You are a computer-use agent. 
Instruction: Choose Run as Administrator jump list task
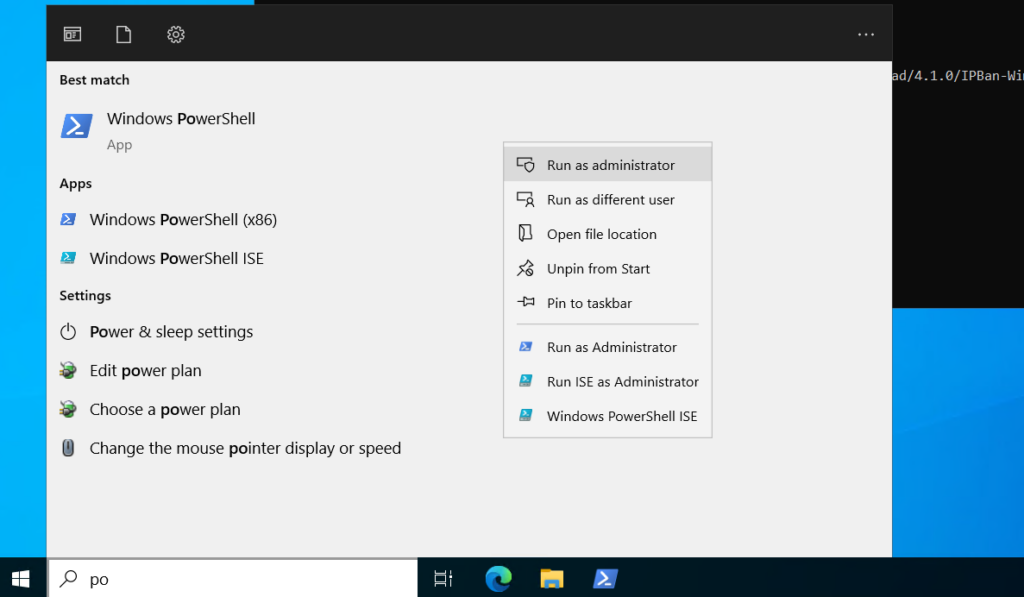(x=607, y=347)
